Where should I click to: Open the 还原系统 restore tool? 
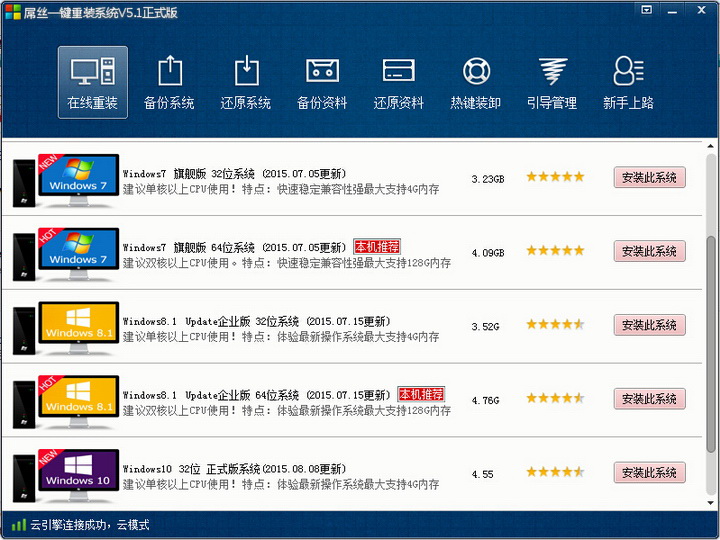click(246, 82)
